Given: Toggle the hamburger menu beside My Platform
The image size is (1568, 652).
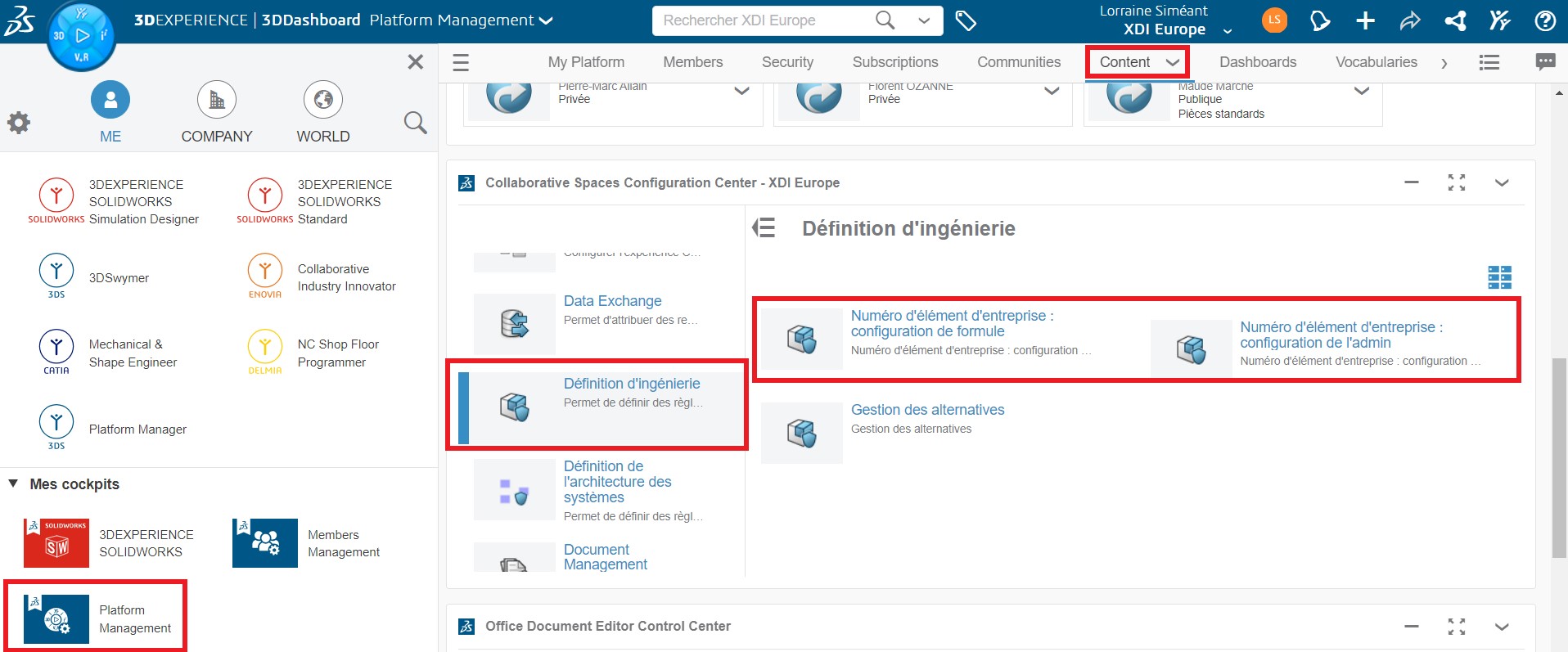Looking at the screenshot, I should tap(461, 62).
